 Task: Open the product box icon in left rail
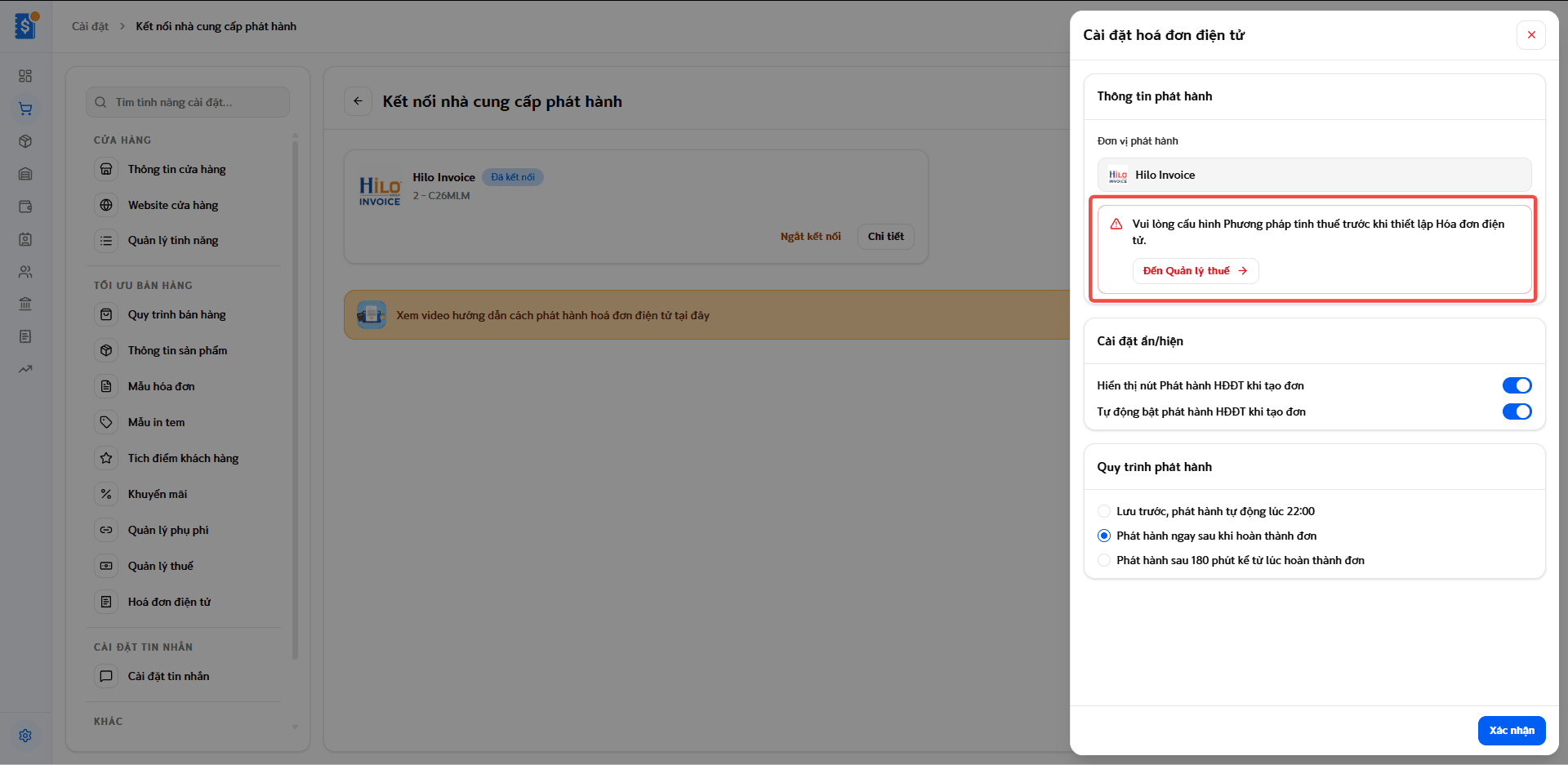(25, 141)
